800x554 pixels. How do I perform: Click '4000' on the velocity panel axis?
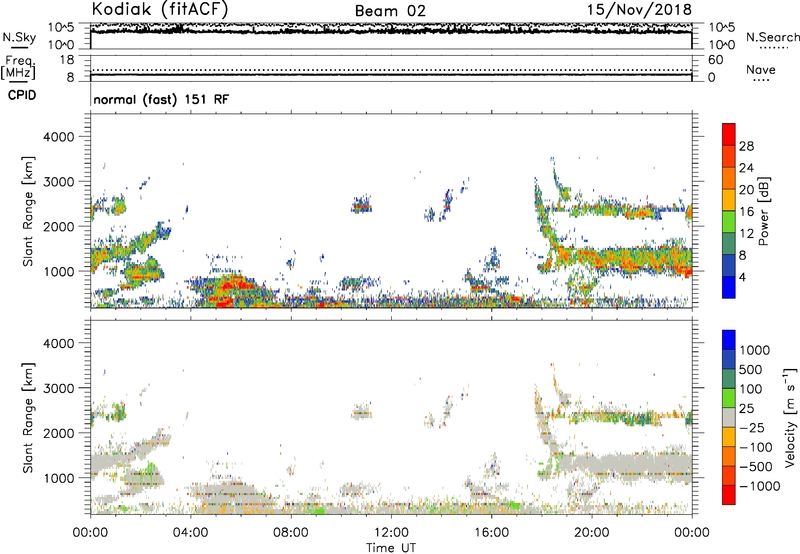coord(59,343)
